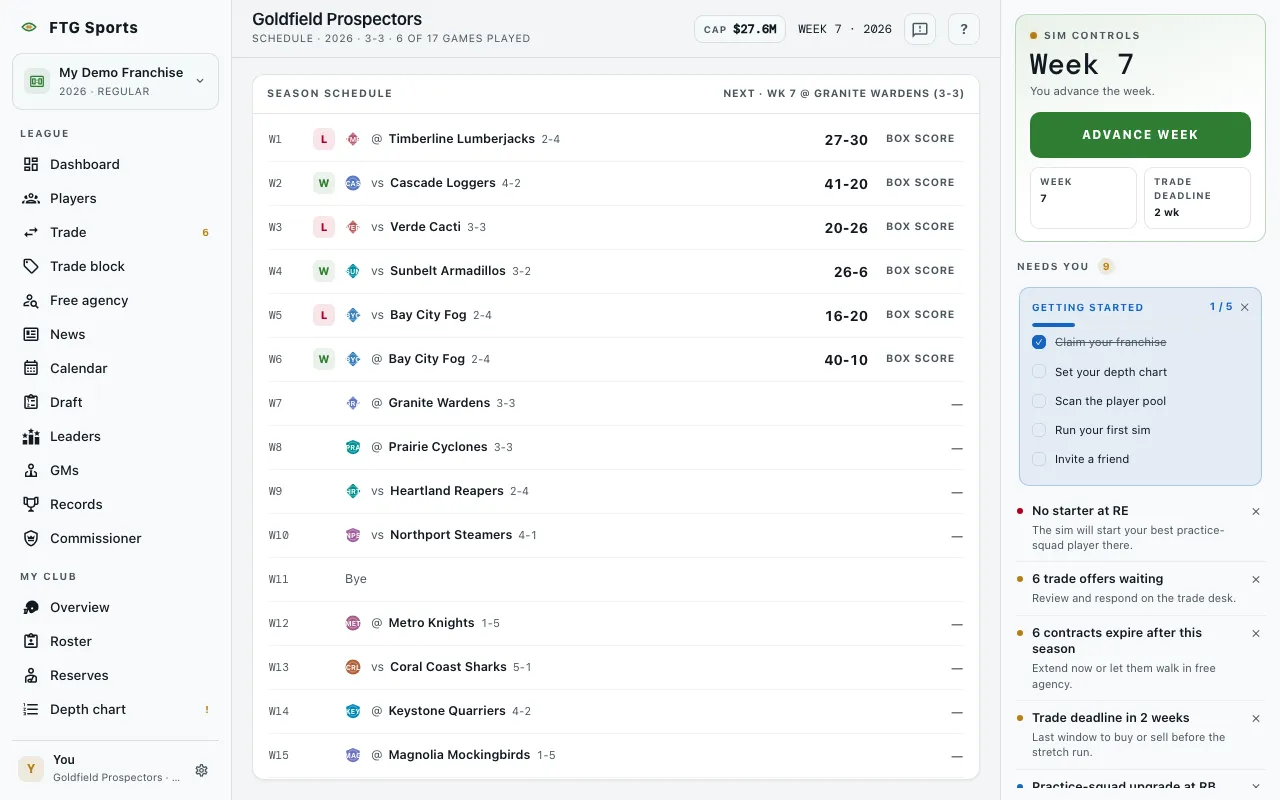Open the Commissioner shield icon
Screen dimensions: 1280x800
[31, 538]
